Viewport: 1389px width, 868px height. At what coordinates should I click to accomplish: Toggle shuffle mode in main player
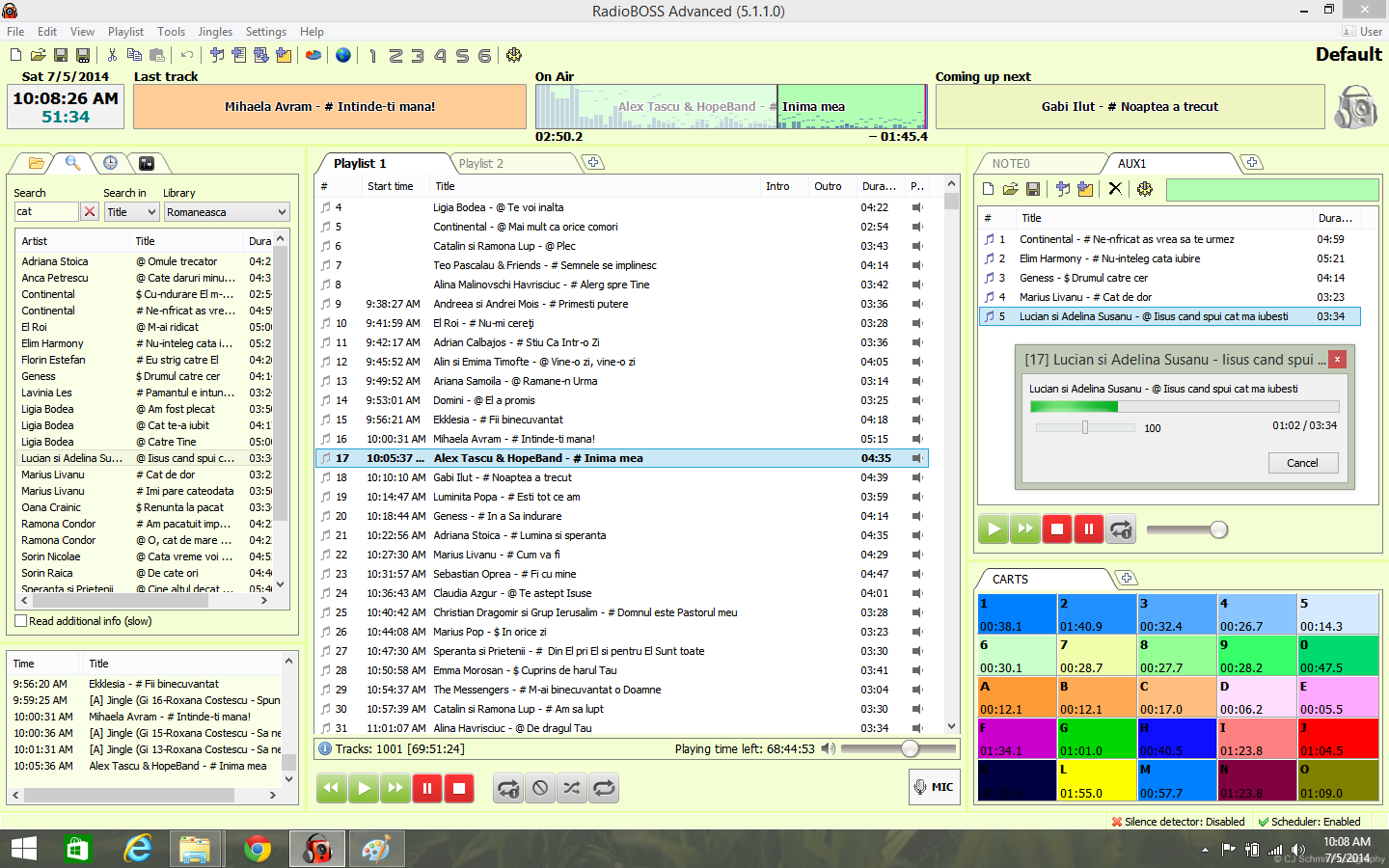[x=572, y=788]
